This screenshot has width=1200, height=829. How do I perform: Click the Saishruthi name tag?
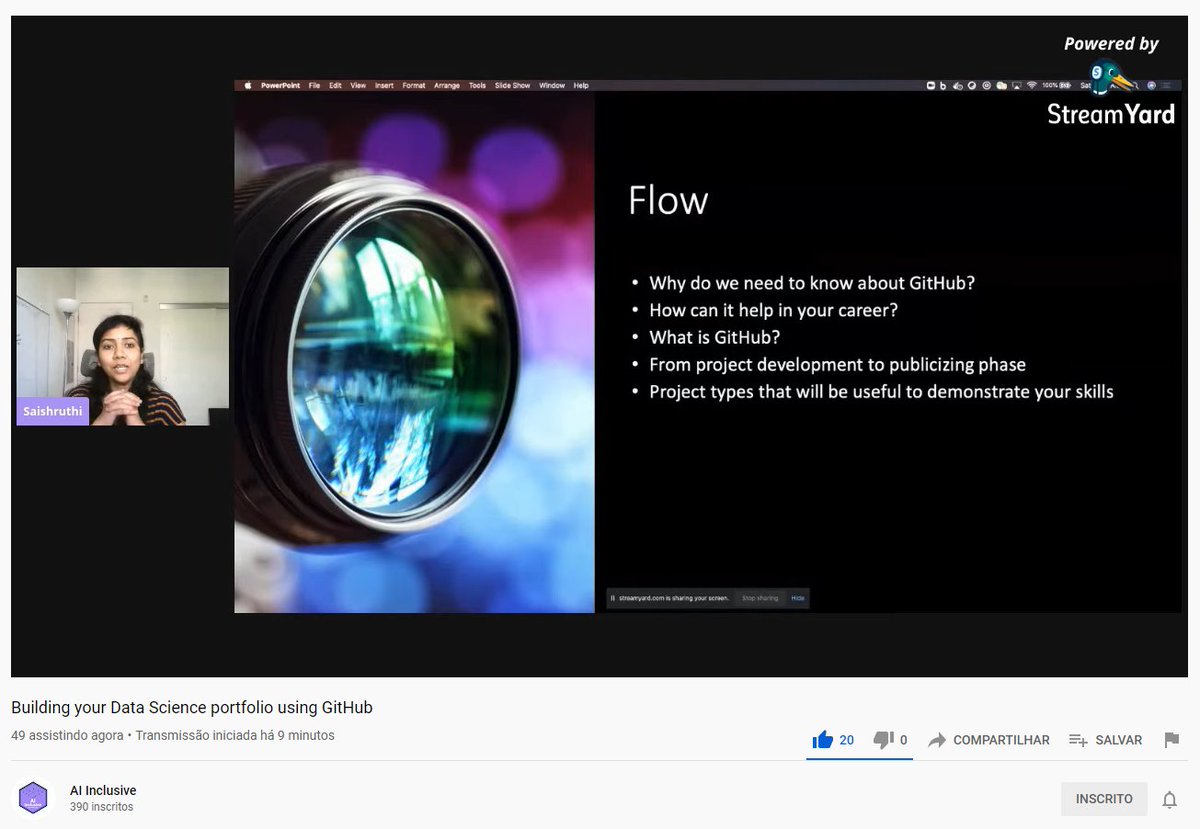(53, 411)
